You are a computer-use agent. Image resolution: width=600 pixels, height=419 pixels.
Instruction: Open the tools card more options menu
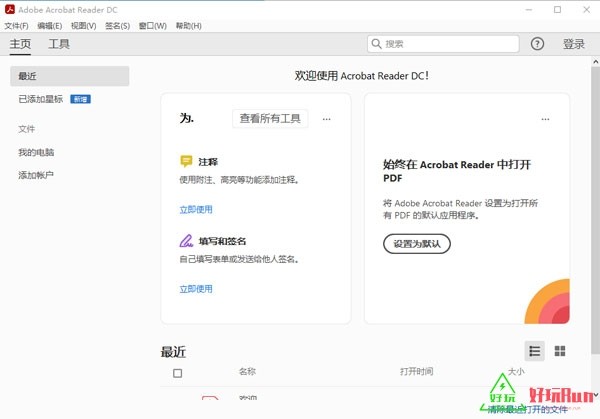coord(326,119)
